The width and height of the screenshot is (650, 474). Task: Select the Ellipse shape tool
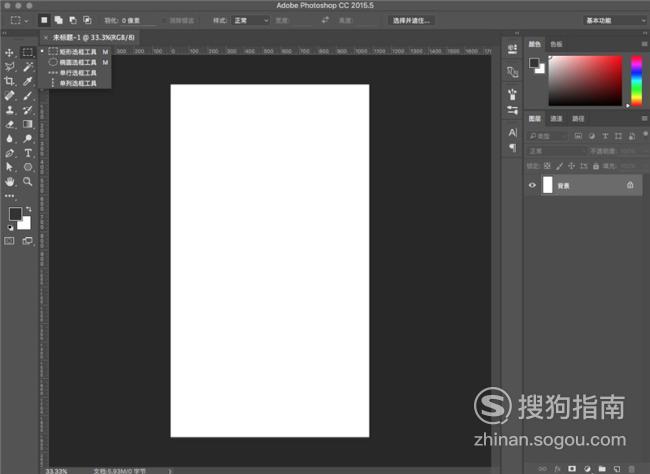point(28,167)
